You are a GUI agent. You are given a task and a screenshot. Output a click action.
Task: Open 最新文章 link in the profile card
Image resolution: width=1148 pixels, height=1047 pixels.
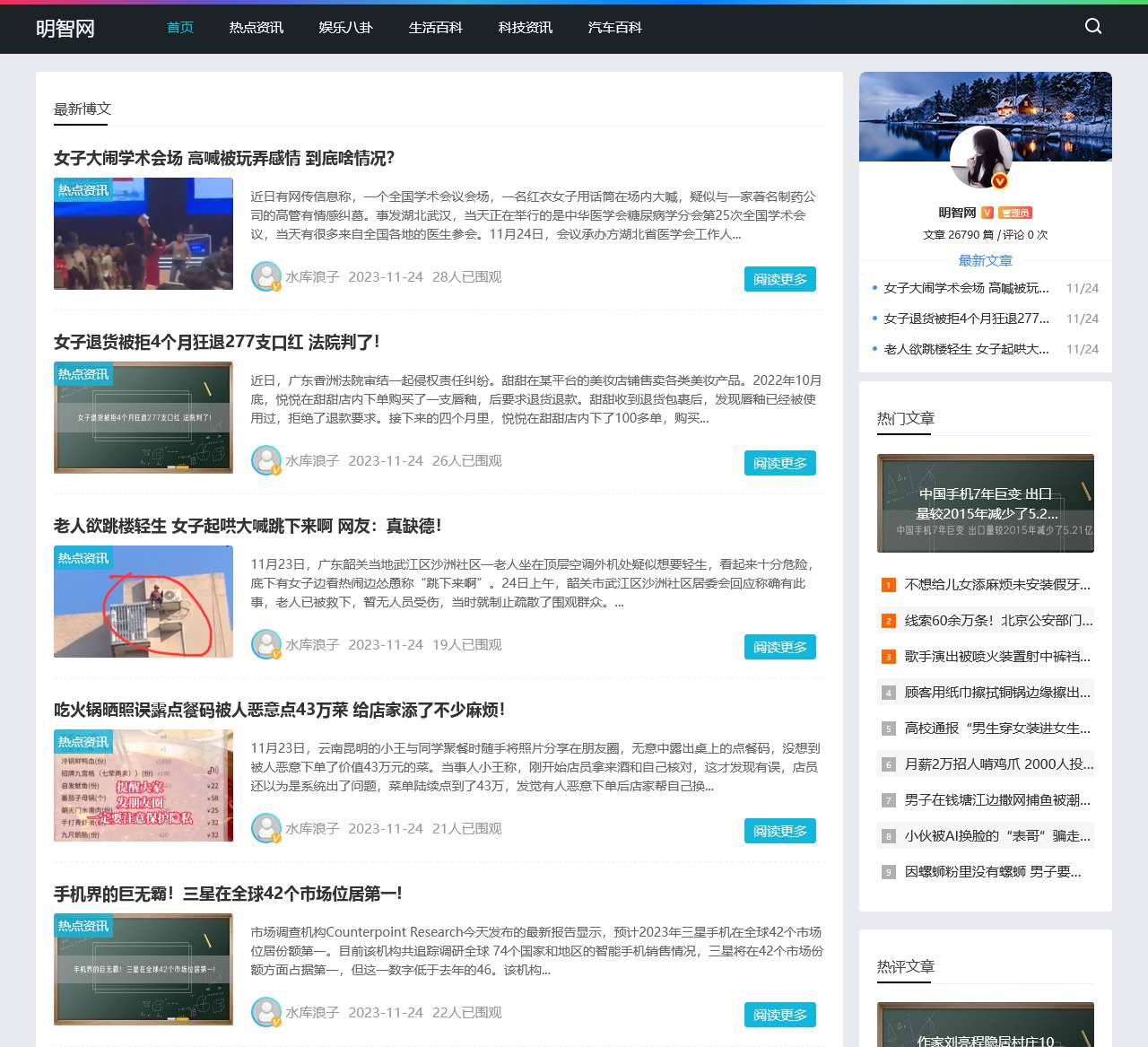pyautogui.click(x=986, y=260)
